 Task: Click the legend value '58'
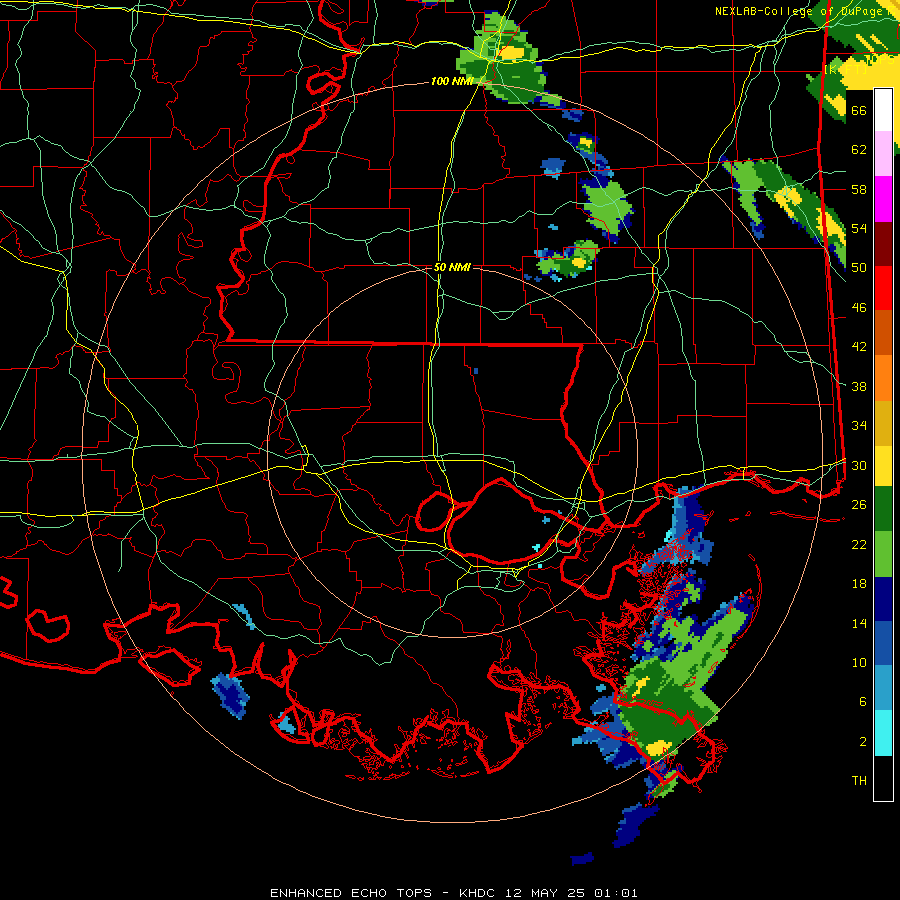(x=859, y=189)
